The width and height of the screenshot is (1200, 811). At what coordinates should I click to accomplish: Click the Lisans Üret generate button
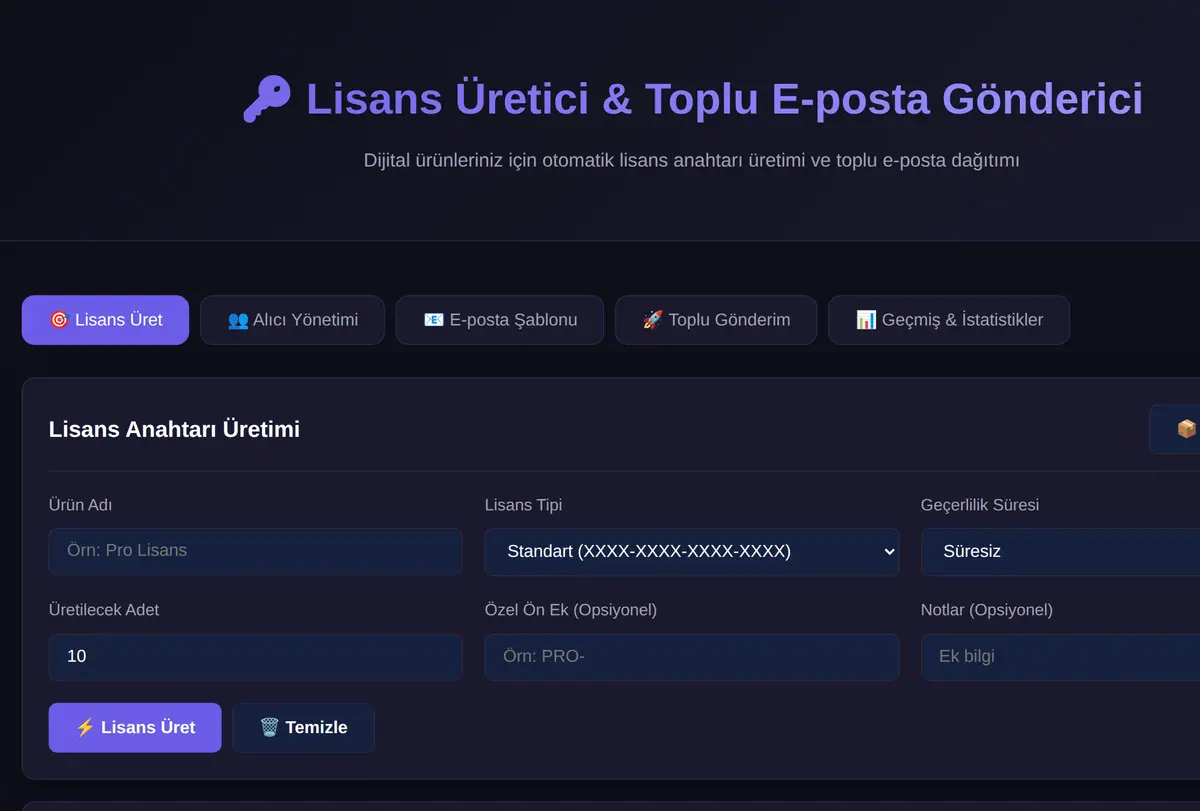point(135,727)
